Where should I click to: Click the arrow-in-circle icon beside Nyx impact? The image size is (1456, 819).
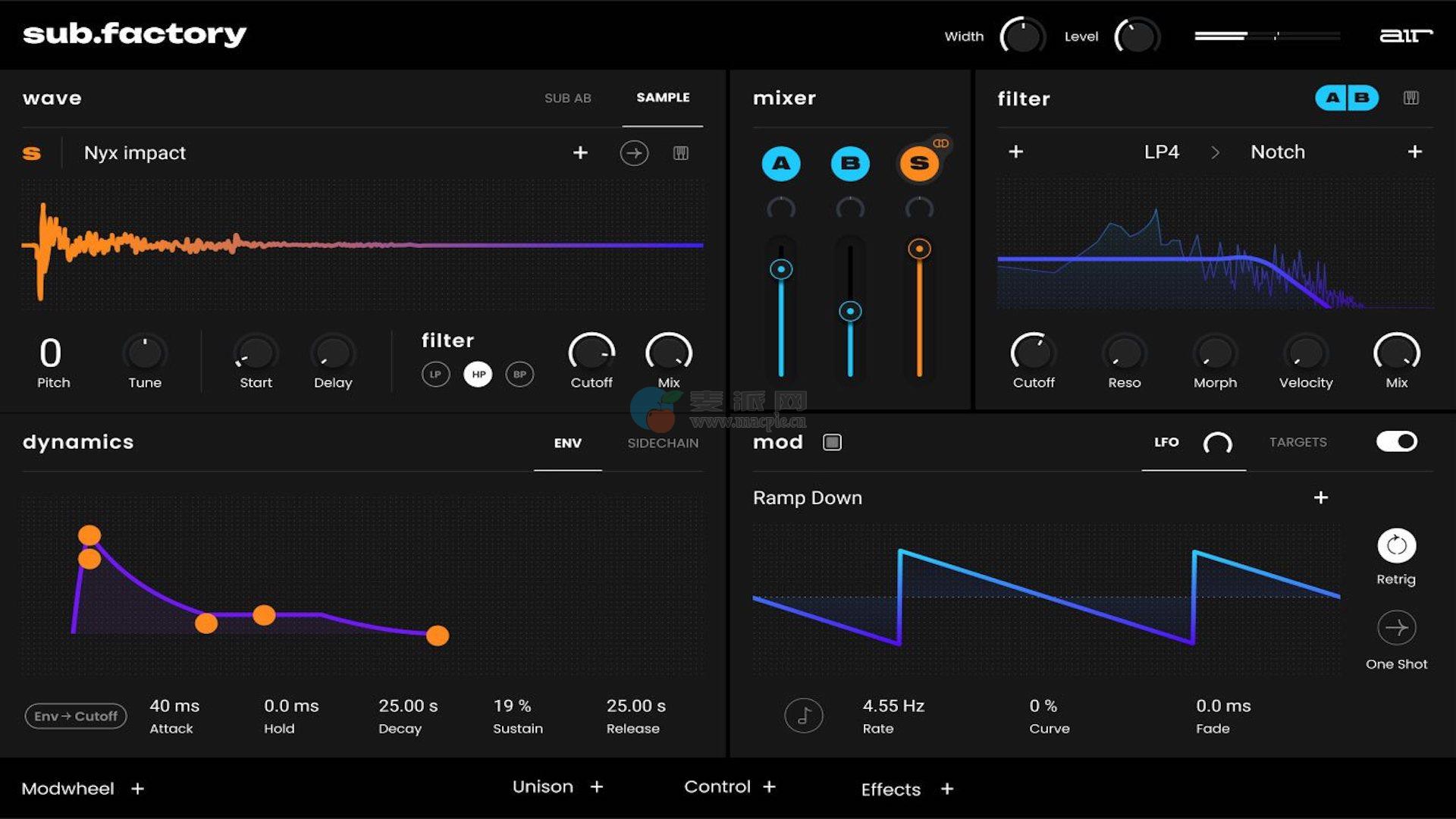pos(634,153)
